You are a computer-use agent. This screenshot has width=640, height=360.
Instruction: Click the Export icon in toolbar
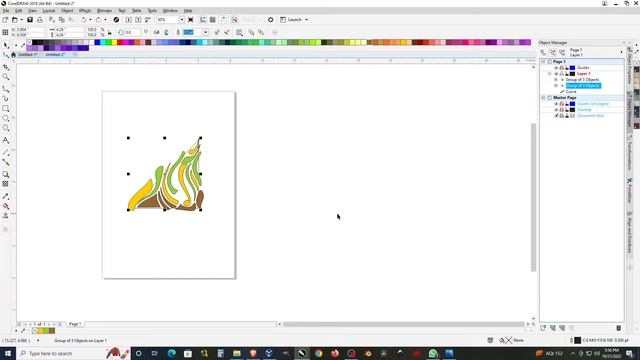pyautogui.click(x=138, y=20)
